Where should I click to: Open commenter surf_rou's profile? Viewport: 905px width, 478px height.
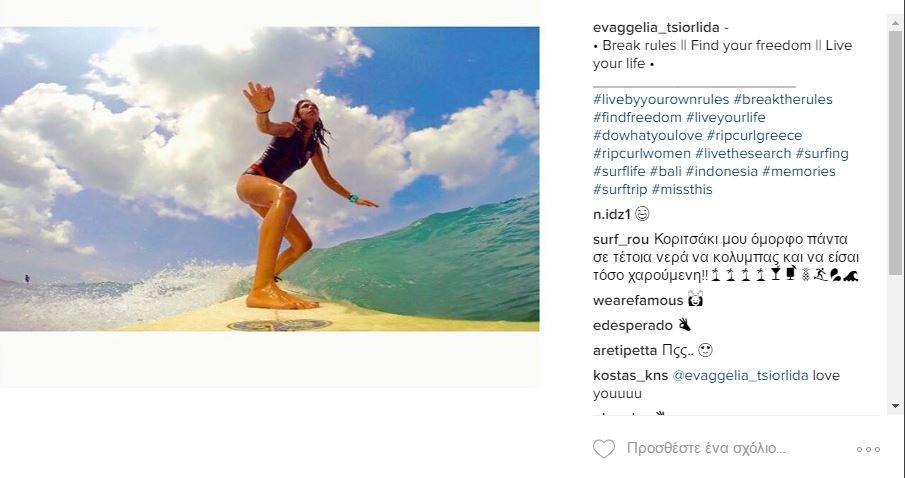pyautogui.click(x=621, y=240)
